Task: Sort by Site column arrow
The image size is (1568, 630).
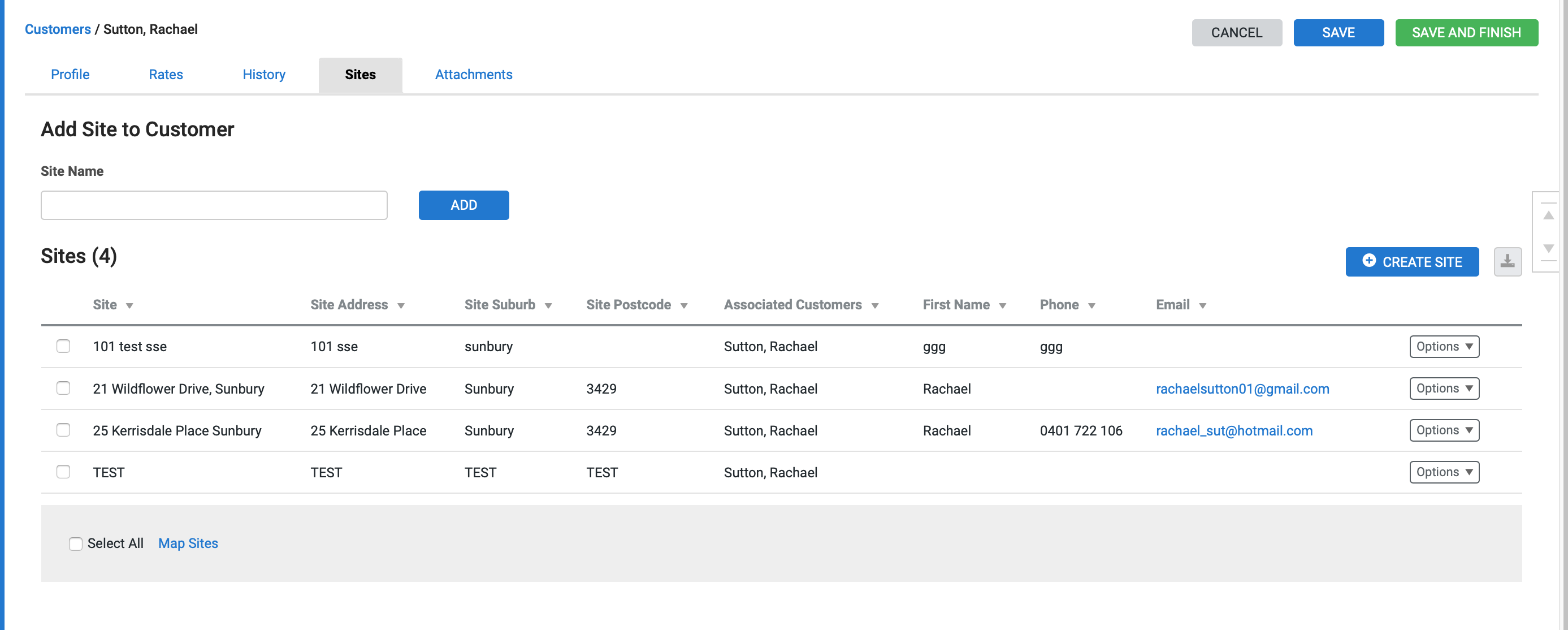Action: 129,305
